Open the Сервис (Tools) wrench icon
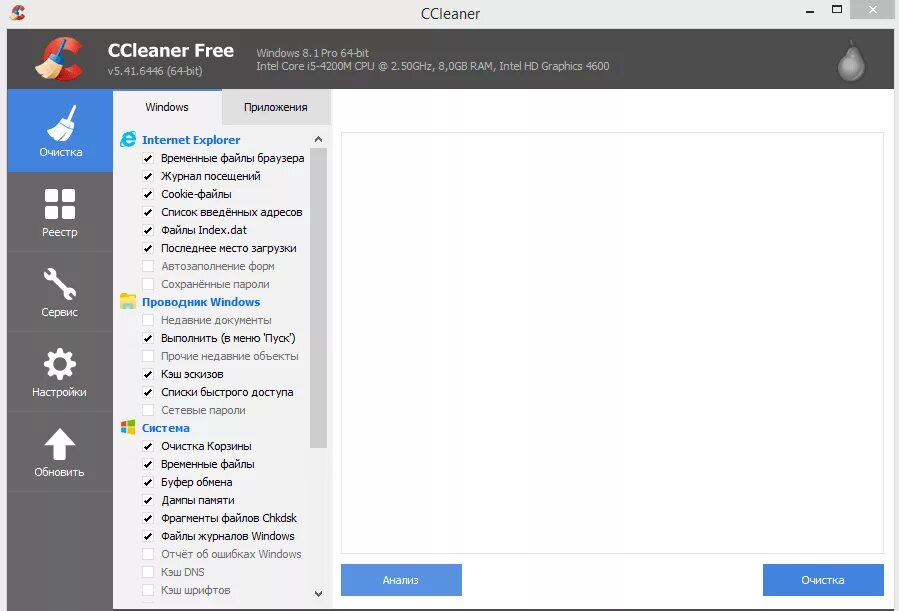Image resolution: width=899 pixels, height=611 pixels. point(59,291)
